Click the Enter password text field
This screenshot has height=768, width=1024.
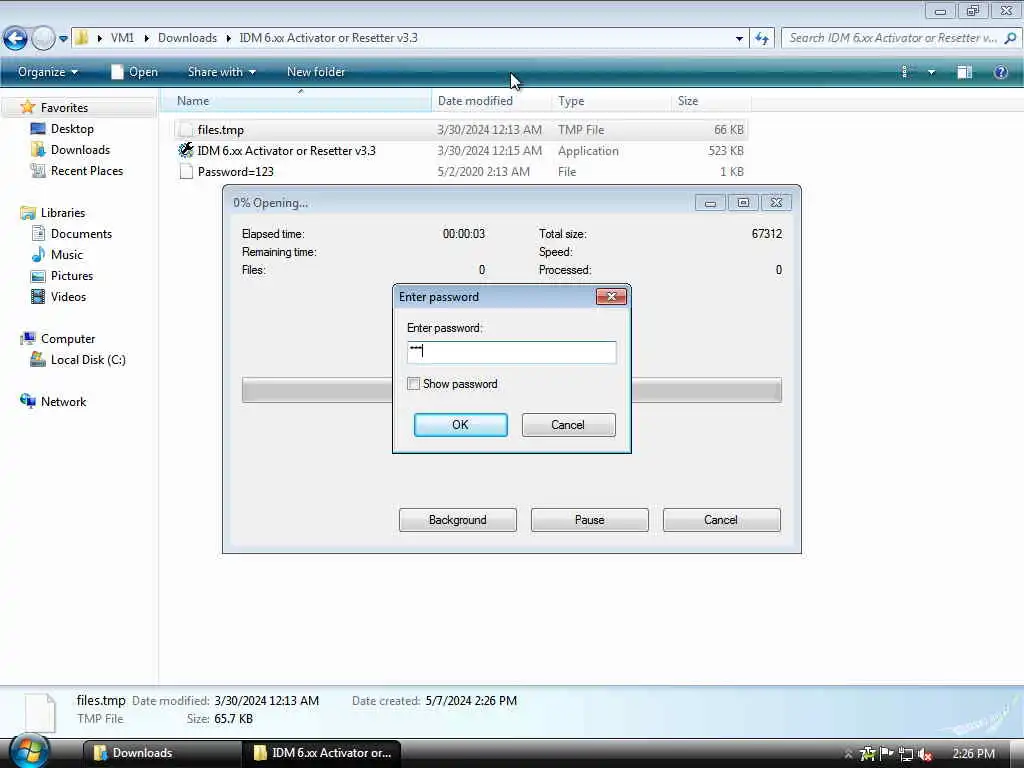coord(511,352)
